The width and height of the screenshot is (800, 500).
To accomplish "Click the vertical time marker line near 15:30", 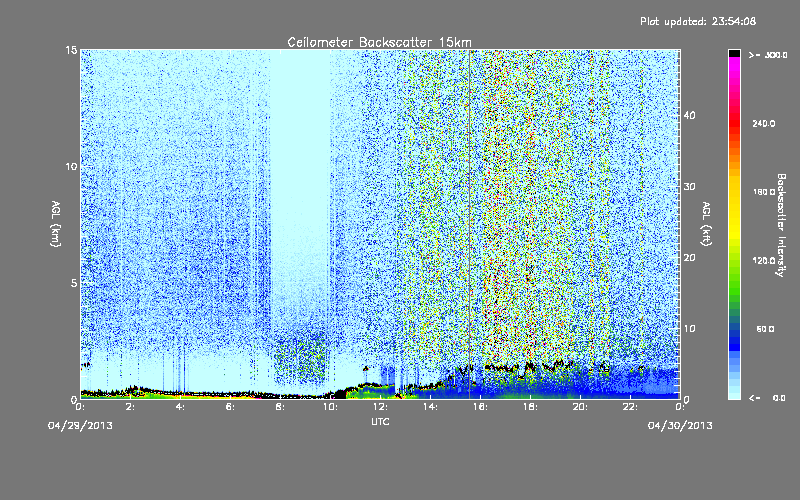I will (x=469, y=224).
